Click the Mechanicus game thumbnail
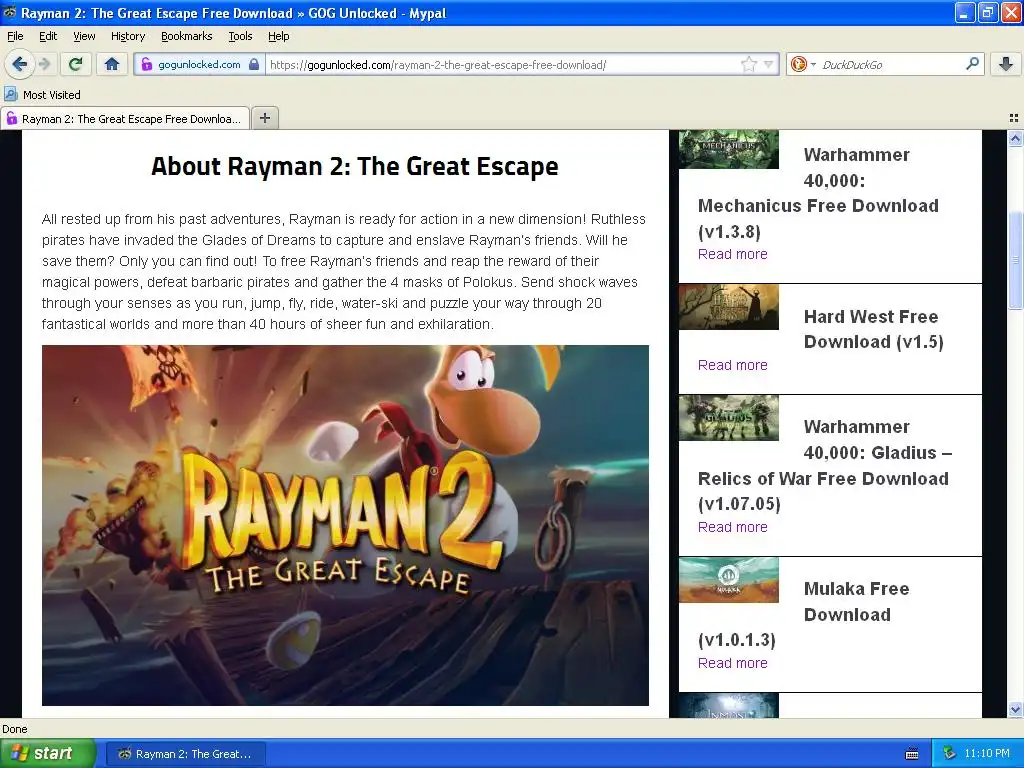The width and height of the screenshot is (1024, 768). (729, 150)
